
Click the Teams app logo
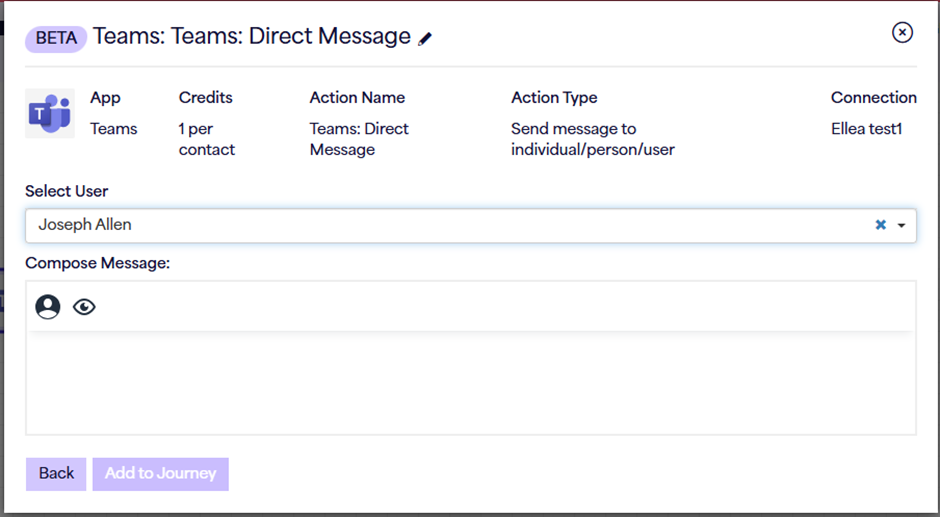point(50,113)
